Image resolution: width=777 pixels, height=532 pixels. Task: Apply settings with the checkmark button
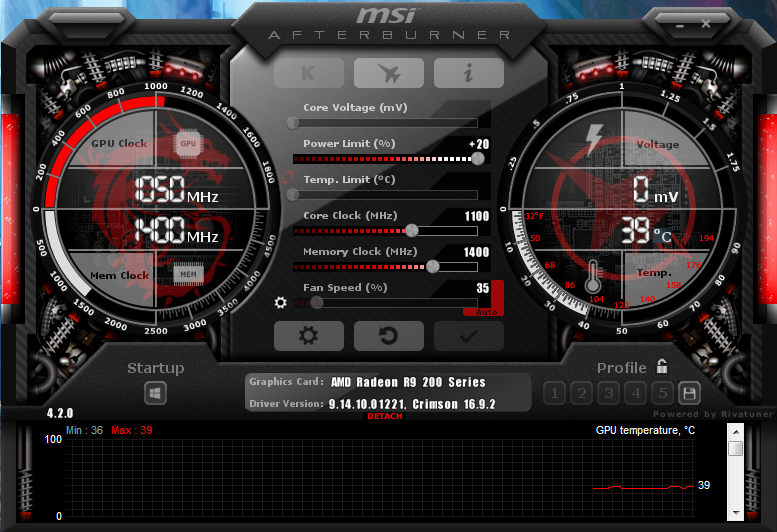tap(469, 336)
